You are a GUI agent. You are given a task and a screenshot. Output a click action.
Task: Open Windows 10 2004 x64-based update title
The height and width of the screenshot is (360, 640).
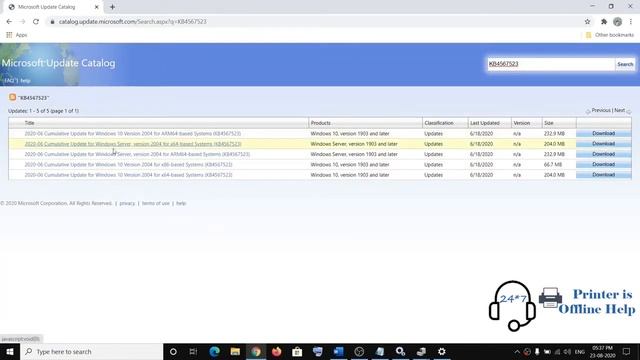point(128,175)
